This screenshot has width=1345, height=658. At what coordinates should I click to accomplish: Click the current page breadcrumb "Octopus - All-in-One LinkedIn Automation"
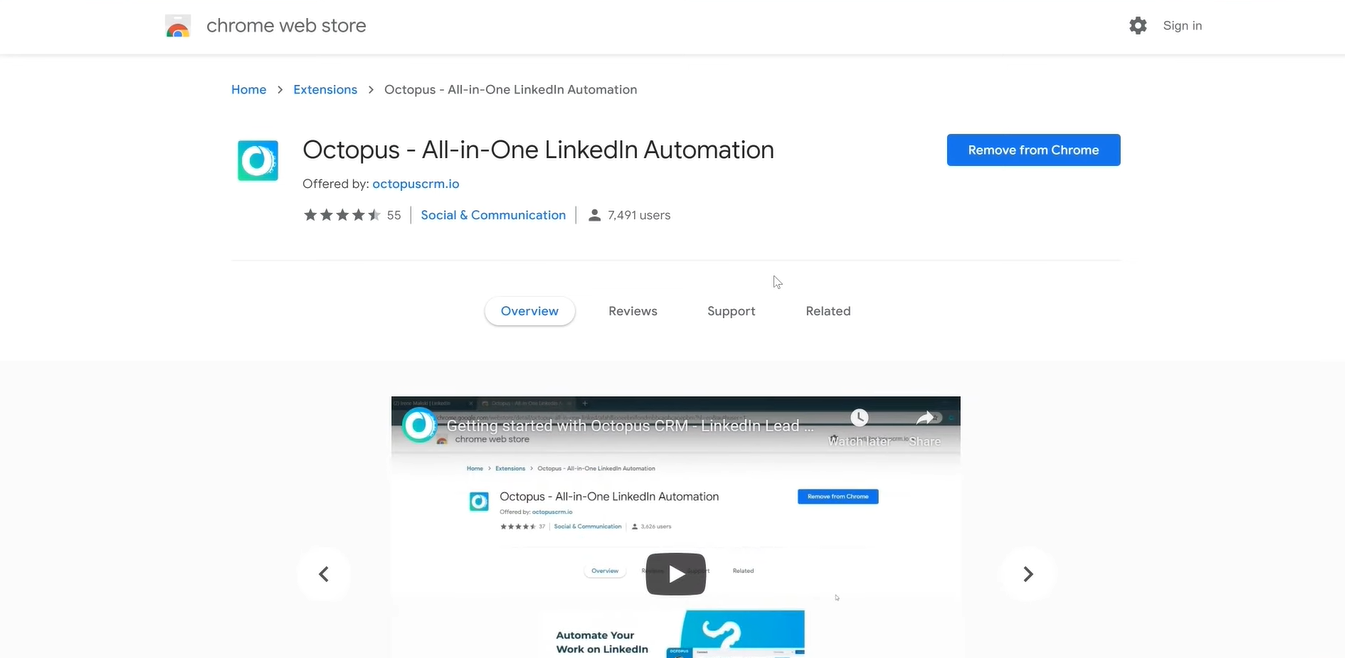[511, 90]
